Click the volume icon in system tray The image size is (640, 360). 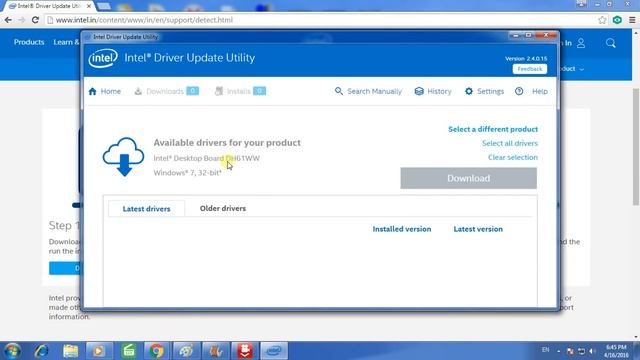592,351
